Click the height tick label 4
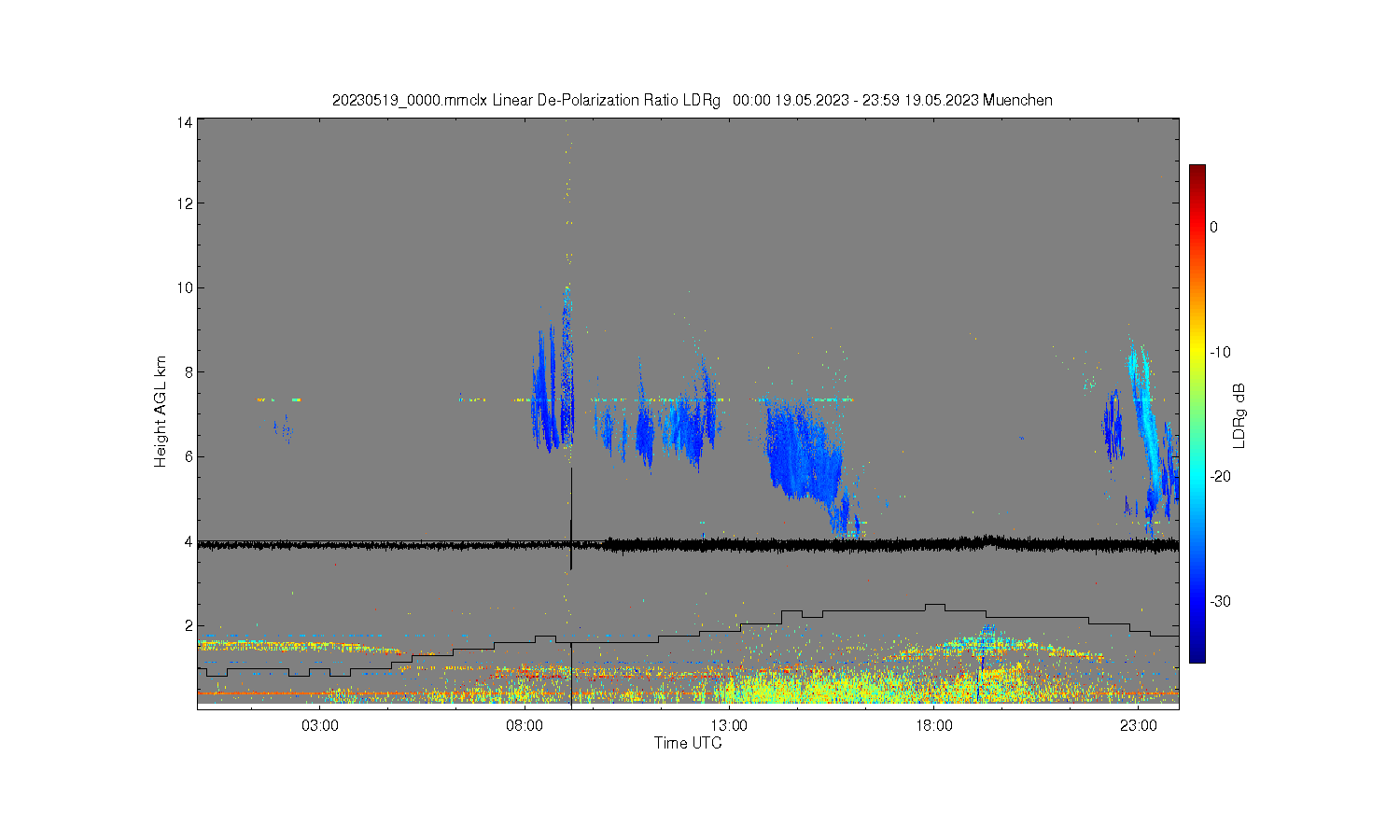The height and width of the screenshot is (840, 1400). (x=189, y=541)
